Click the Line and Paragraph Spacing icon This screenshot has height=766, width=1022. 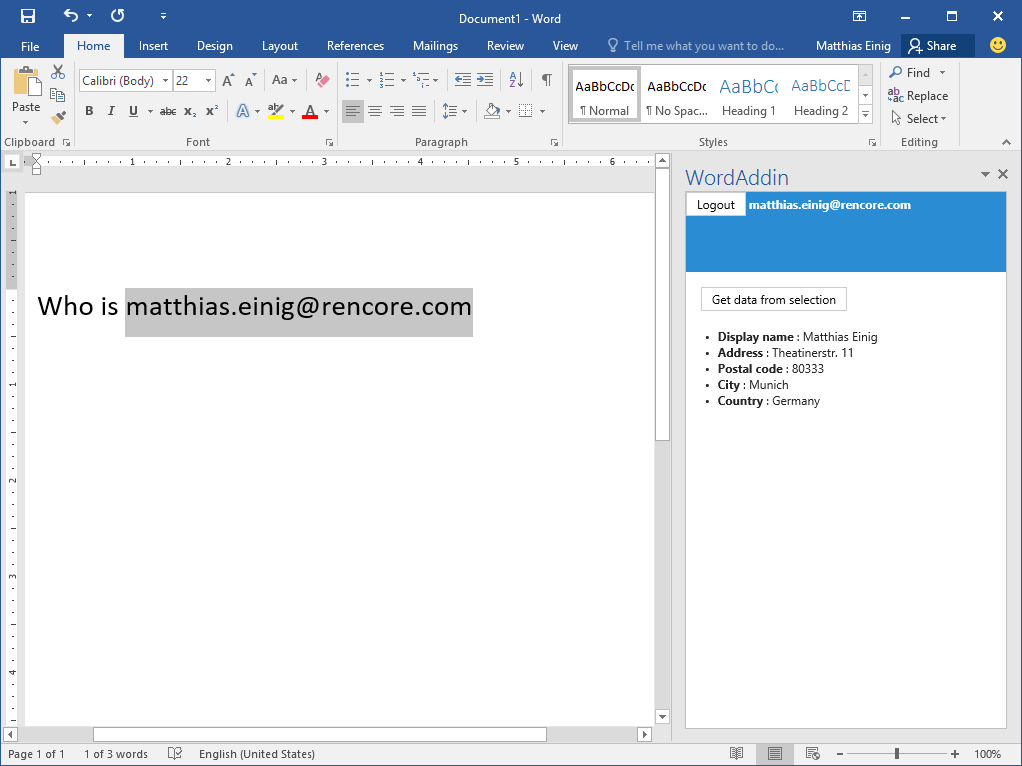click(450, 111)
